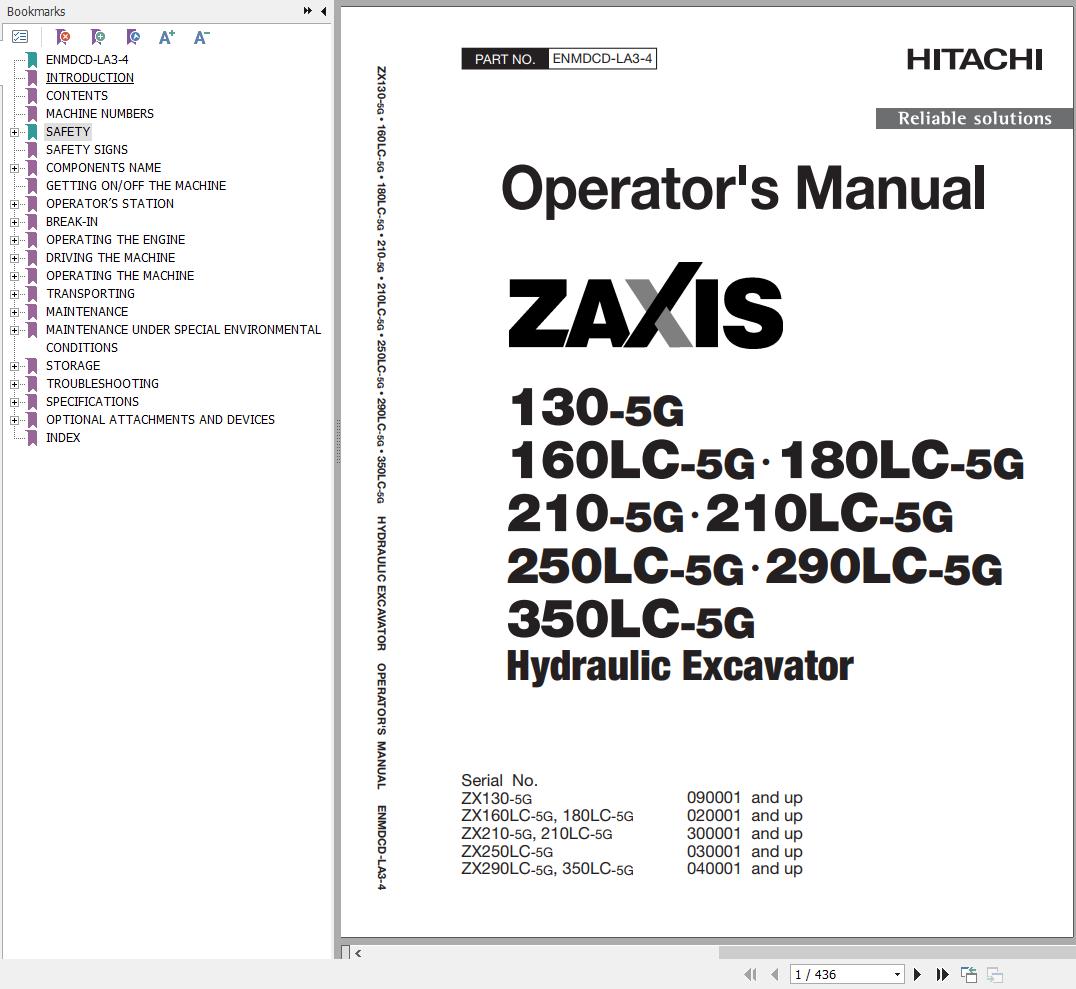Open the bookmark options list icon
The height and width of the screenshot is (989, 1076).
[x=20, y=37]
